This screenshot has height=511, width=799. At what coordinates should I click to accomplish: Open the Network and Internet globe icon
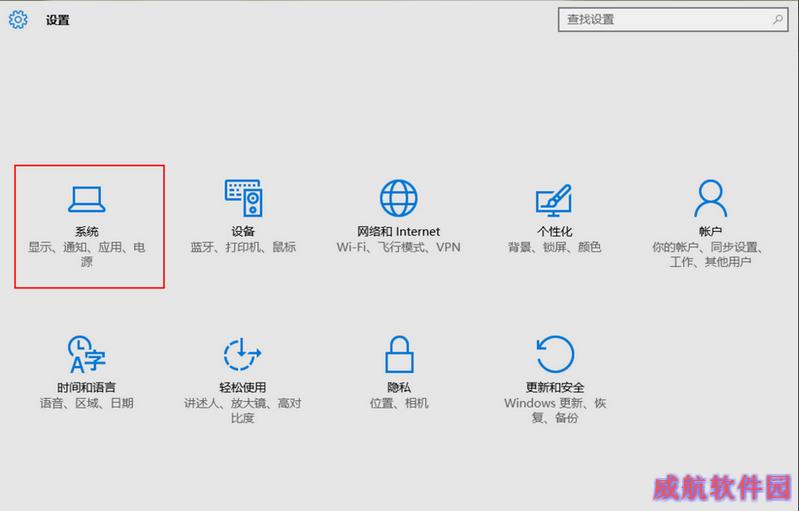tap(398, 198)
